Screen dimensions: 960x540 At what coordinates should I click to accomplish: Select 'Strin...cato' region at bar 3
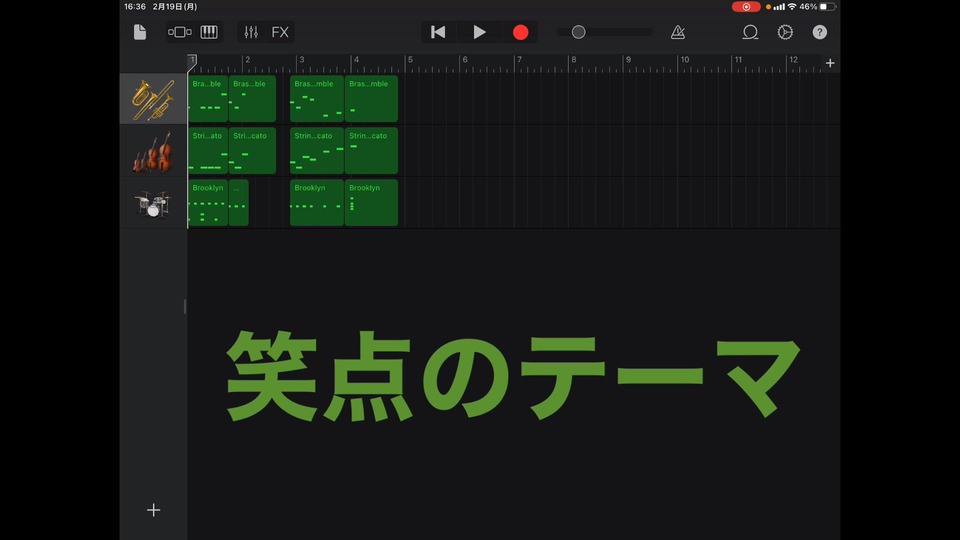(317, 151)
